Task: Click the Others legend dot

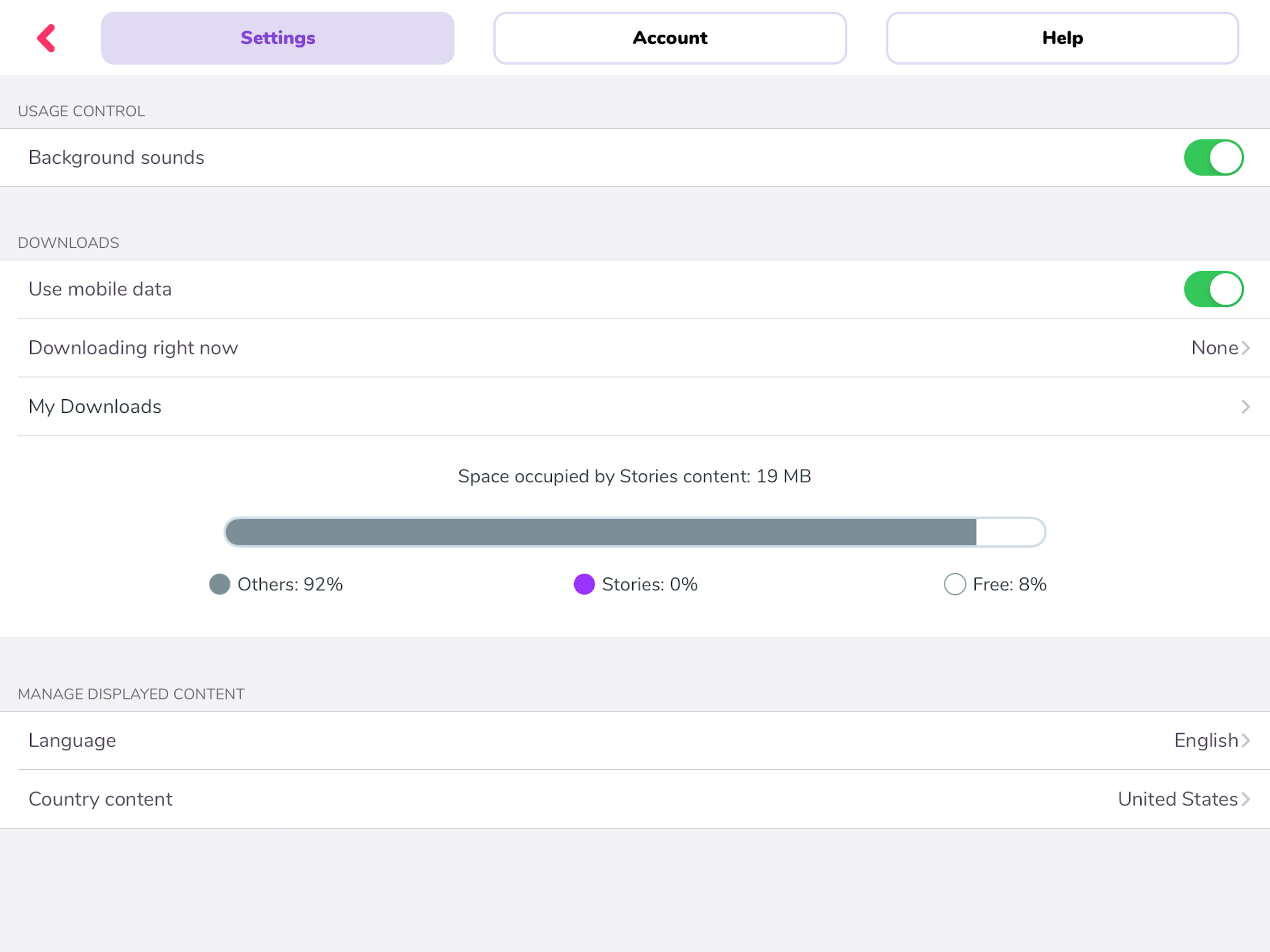Action: point(219,584)
